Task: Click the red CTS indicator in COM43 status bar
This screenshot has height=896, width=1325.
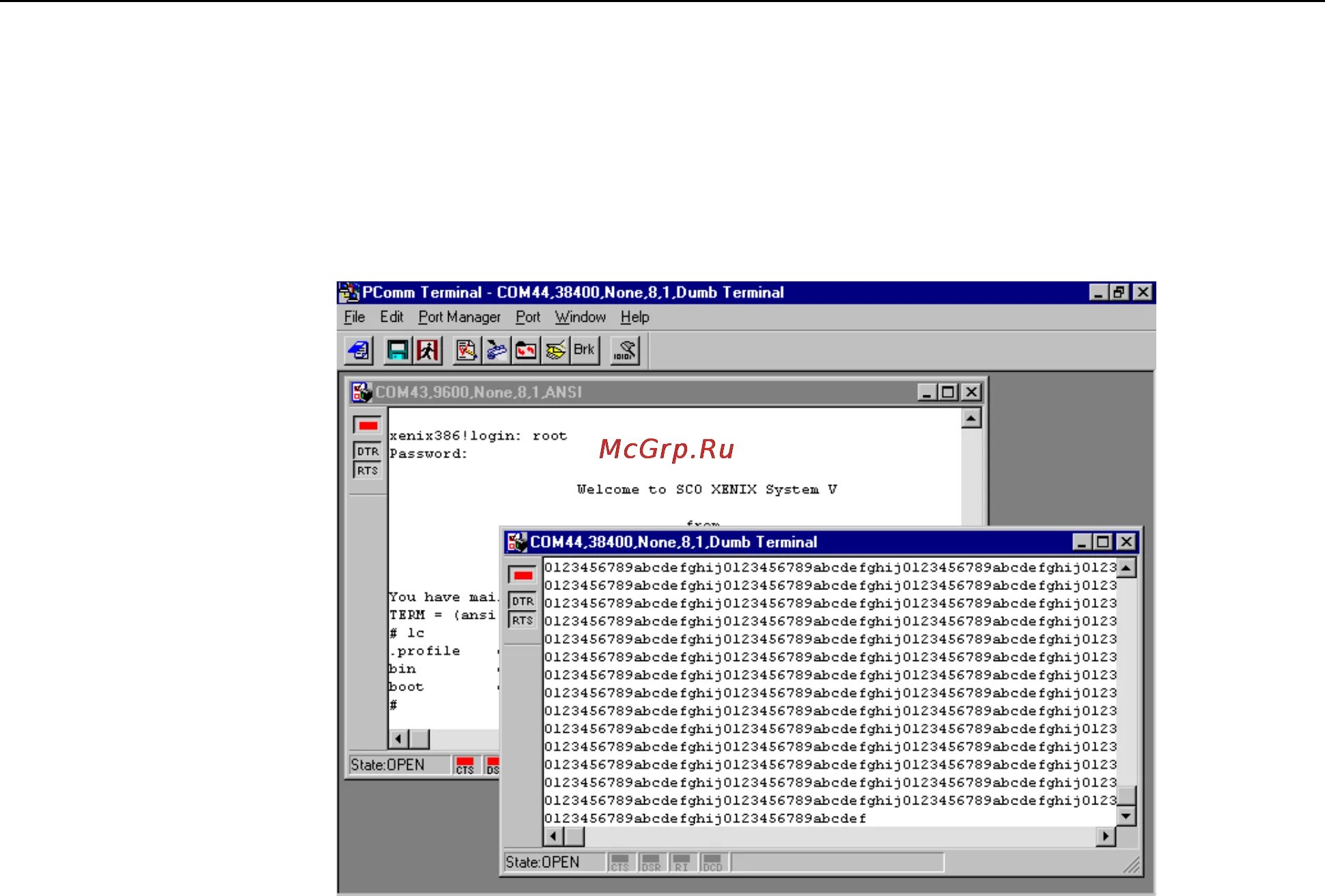Action: tap(465, 765)
